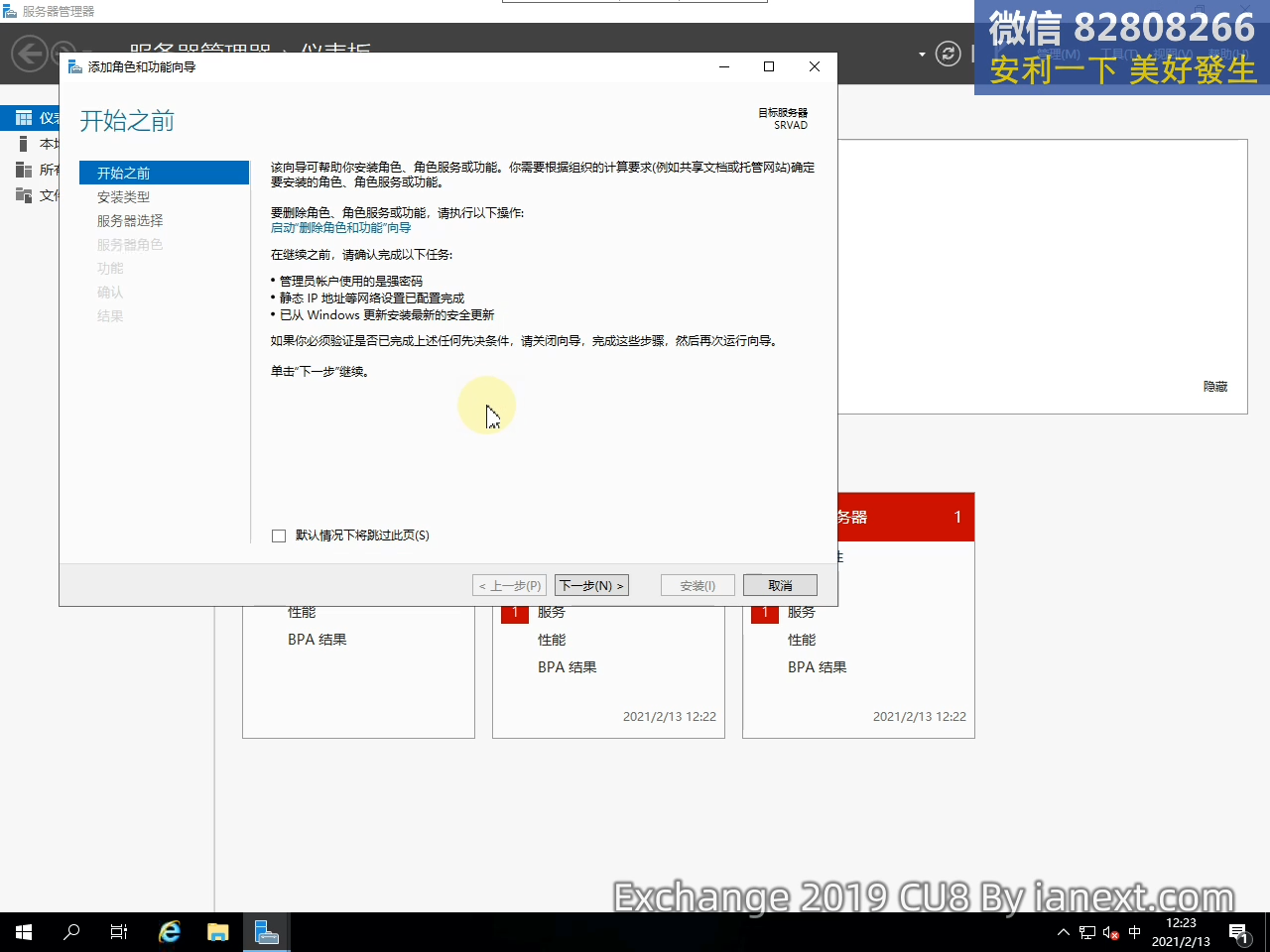Click the red 服务器 tile header showing 1
Screen dimensions: 1270x952
click(x=906, y=517)
